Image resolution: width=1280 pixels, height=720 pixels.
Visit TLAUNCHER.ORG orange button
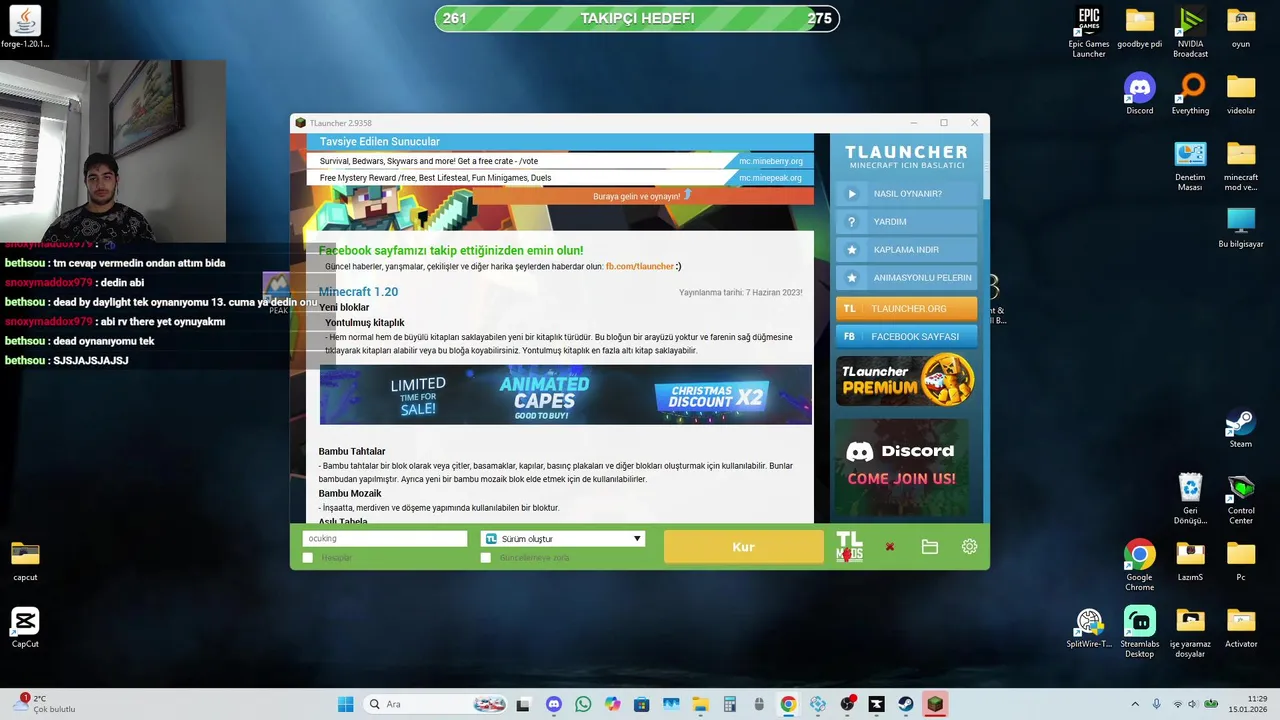click(906, 309)
